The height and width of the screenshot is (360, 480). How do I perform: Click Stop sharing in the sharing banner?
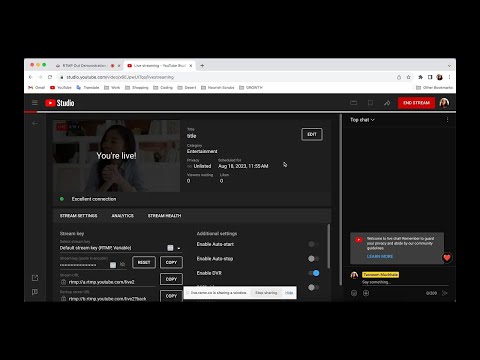[266, 293]
